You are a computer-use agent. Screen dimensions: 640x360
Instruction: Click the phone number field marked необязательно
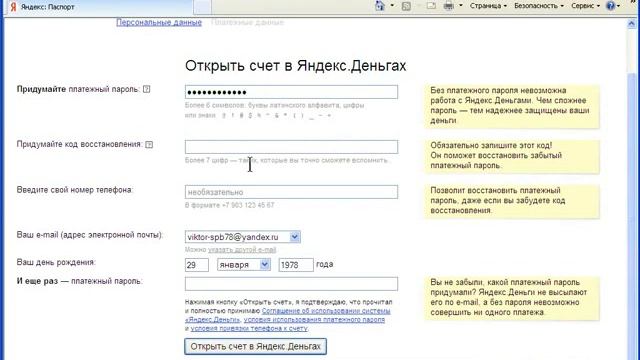[x=291, y=192]
